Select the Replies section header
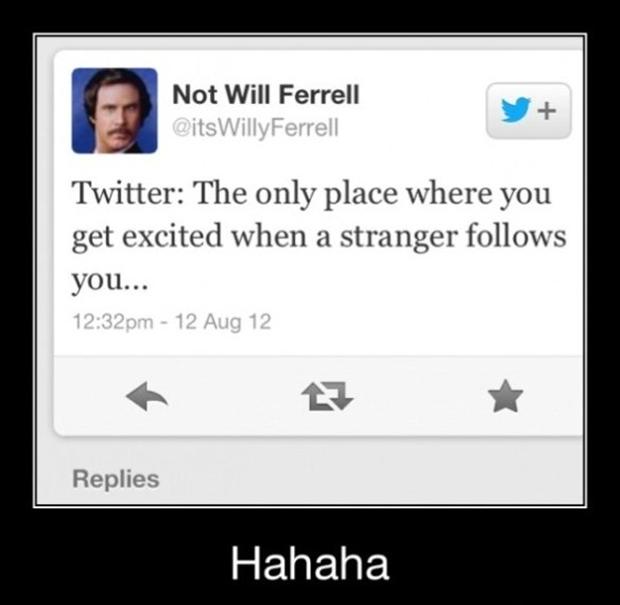The height and width of the screenshot is (605, 620). pyautogui.click(x=116, y=479)
